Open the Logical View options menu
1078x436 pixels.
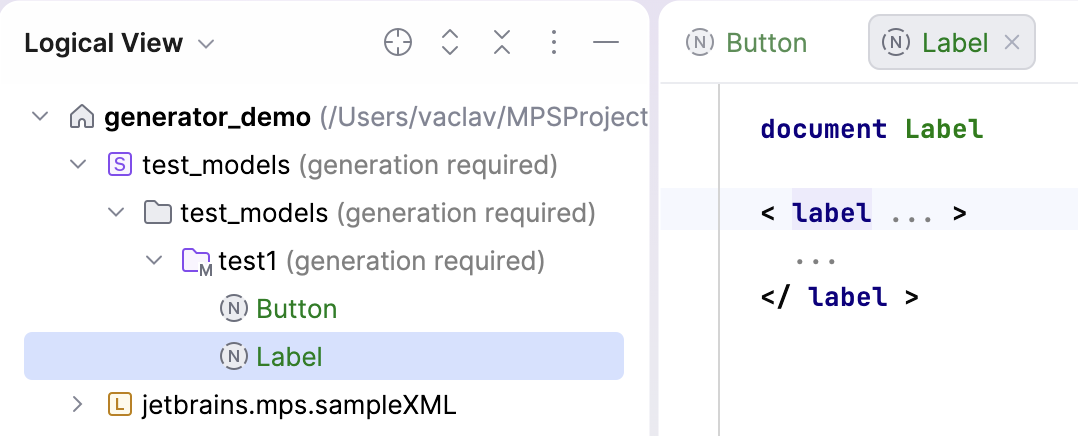(554, 42)
